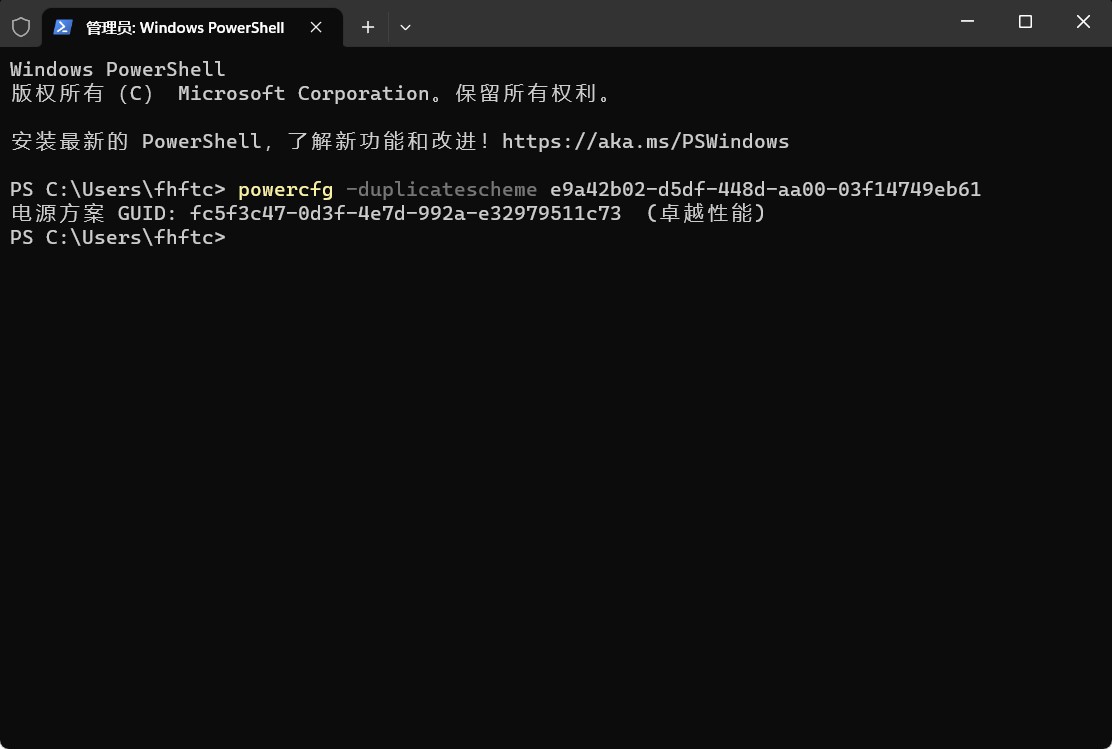Open the https://aka.ms/PSWindows link
This screenshot has width=1112, height=749.
pos(645,141)
